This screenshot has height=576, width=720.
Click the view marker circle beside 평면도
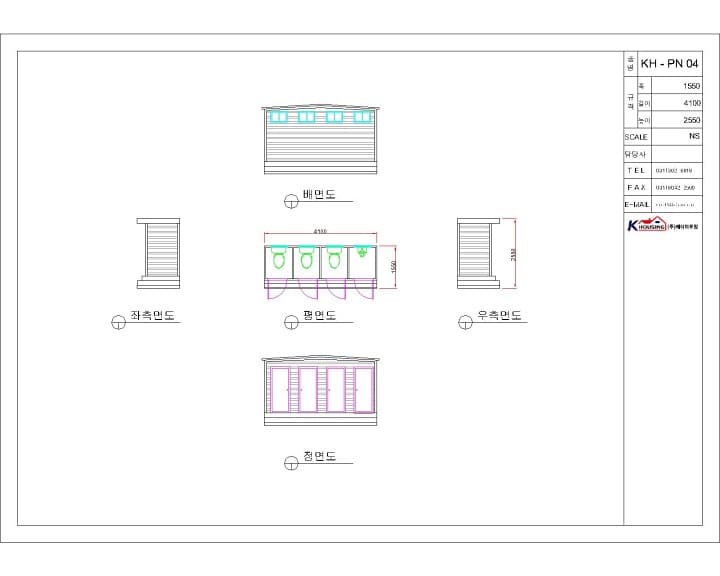click(x=291, y=322)
